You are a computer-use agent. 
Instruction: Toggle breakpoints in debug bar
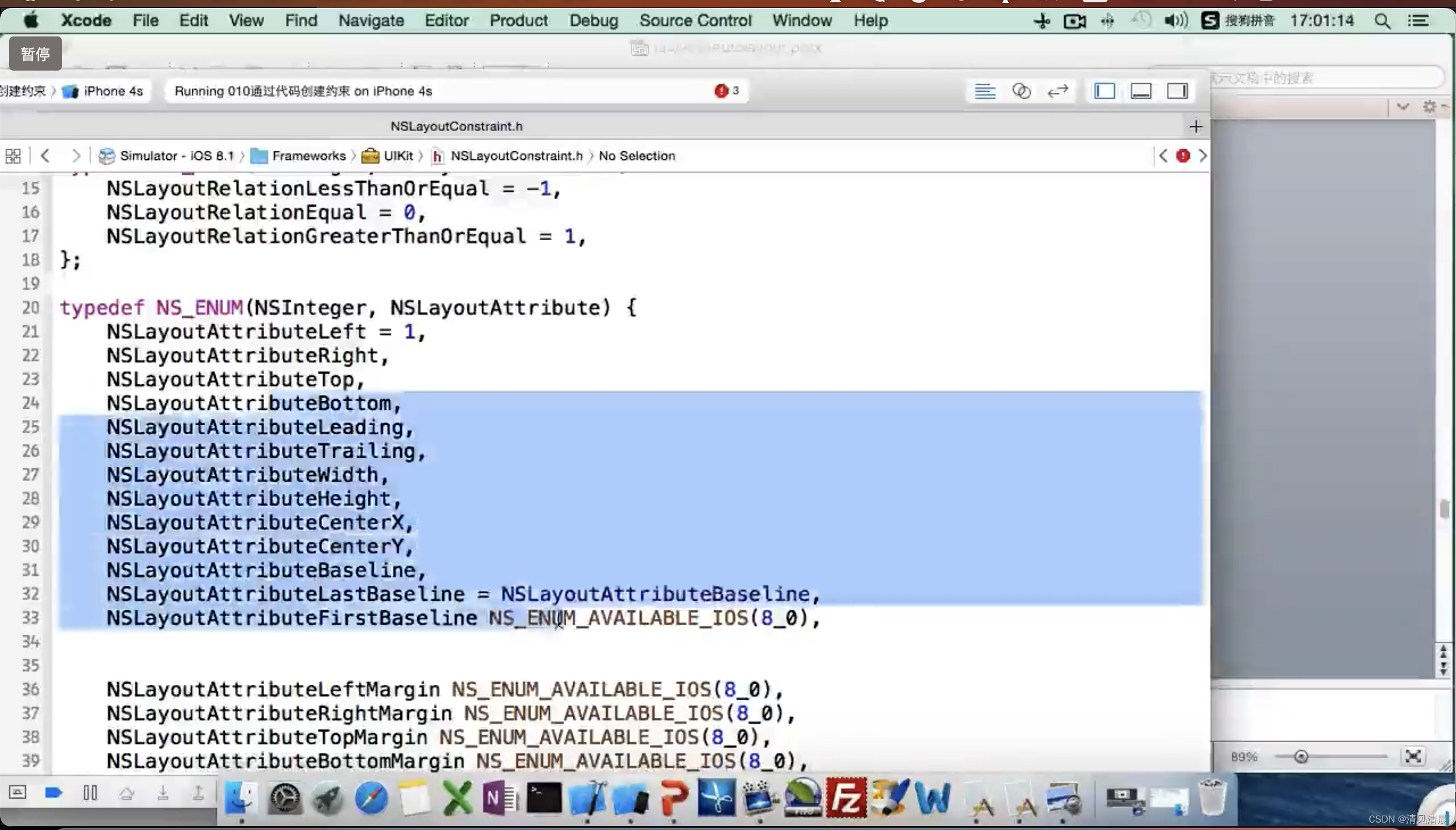tap(54, 792)
